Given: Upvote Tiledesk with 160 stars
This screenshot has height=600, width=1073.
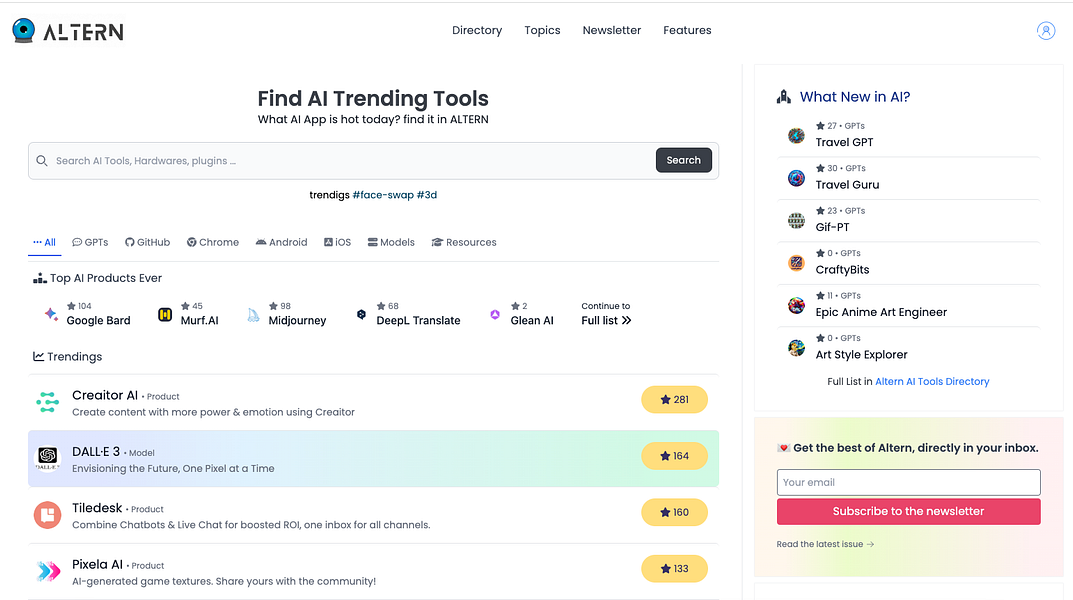Looking at the screenshot, I should pyautogui.click(x=674, y=512).
